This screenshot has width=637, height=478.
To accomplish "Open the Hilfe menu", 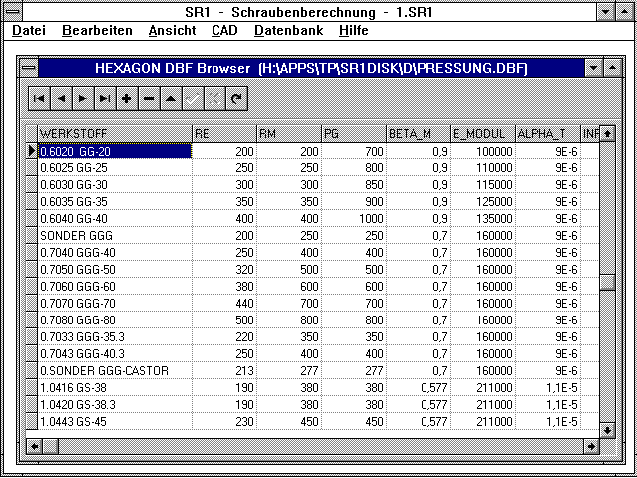I will (354, 31).
